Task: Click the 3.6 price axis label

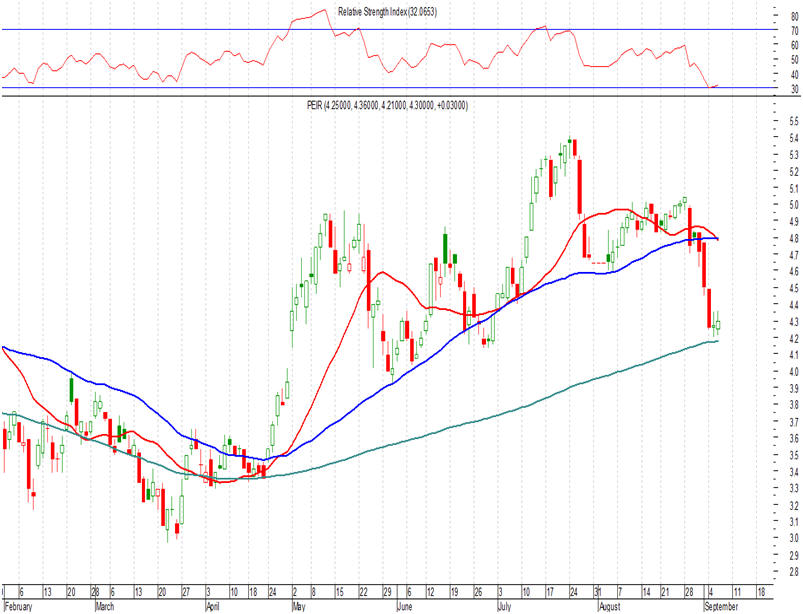Action: click(794, 438)
